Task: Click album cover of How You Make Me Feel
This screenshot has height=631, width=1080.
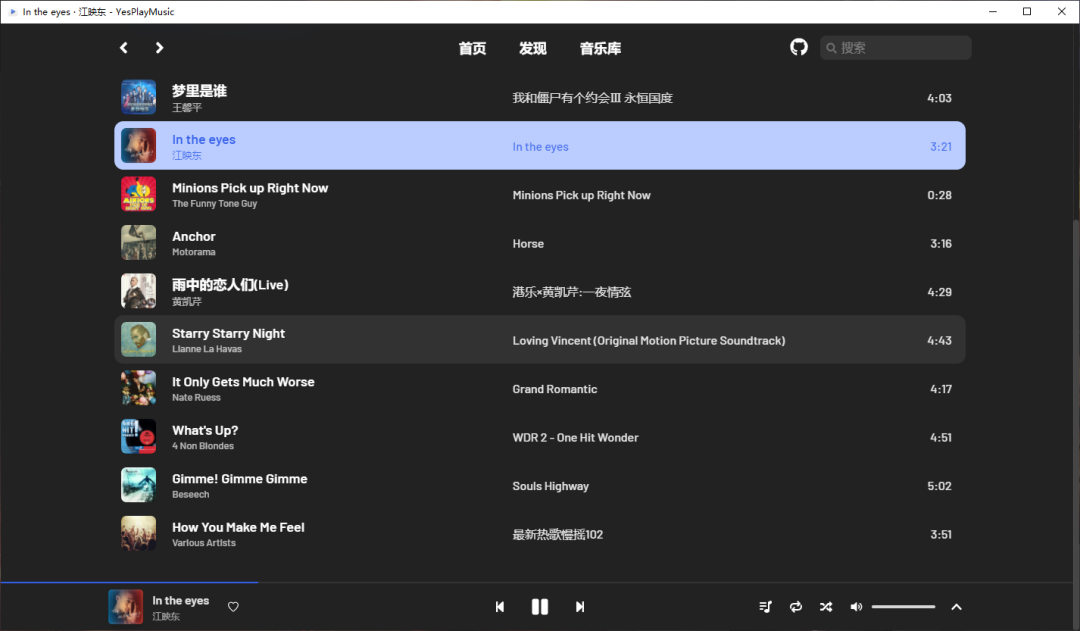Action: (138, 534)
